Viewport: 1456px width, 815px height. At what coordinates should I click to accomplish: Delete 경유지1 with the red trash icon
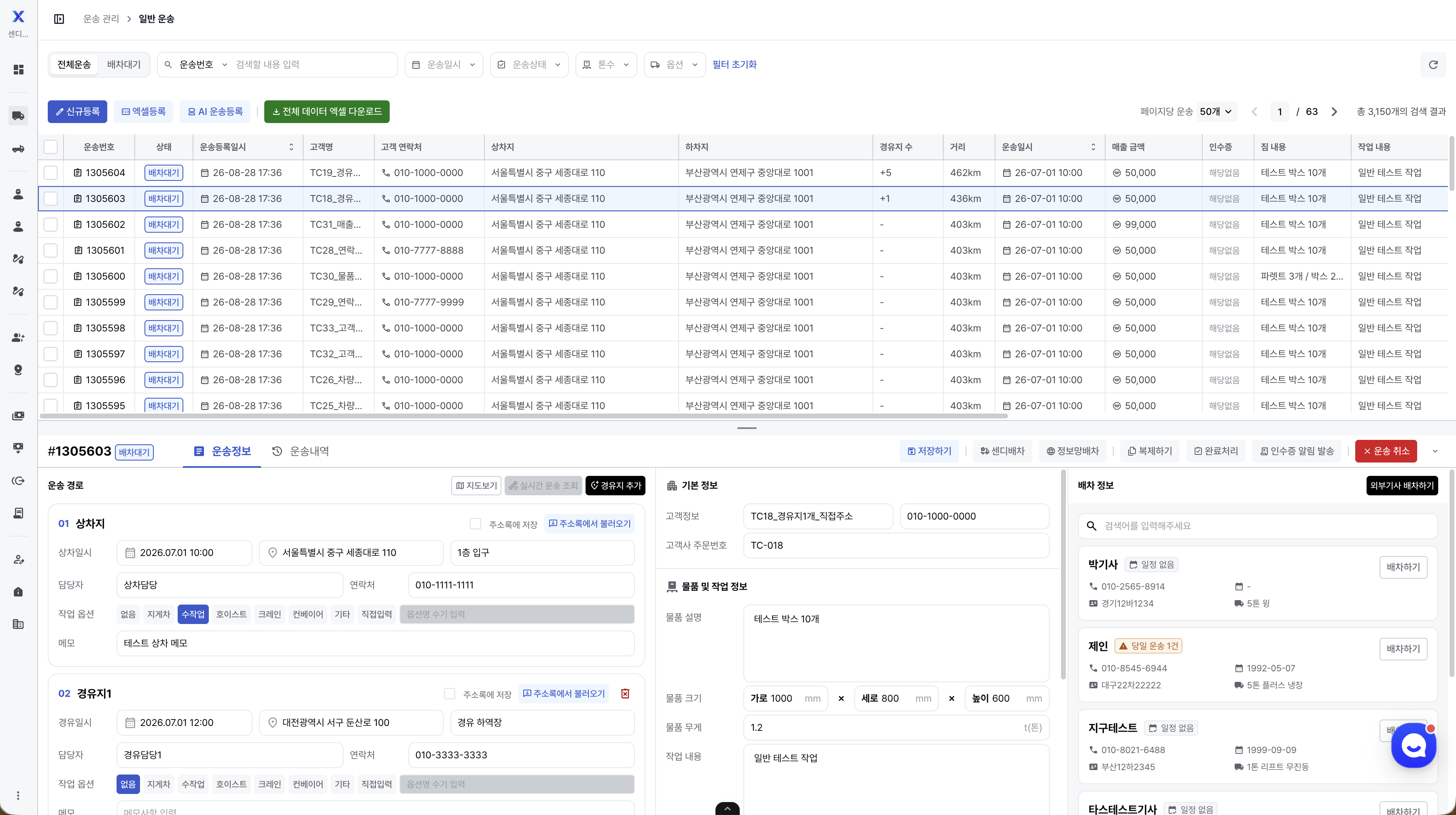[625, 694]
